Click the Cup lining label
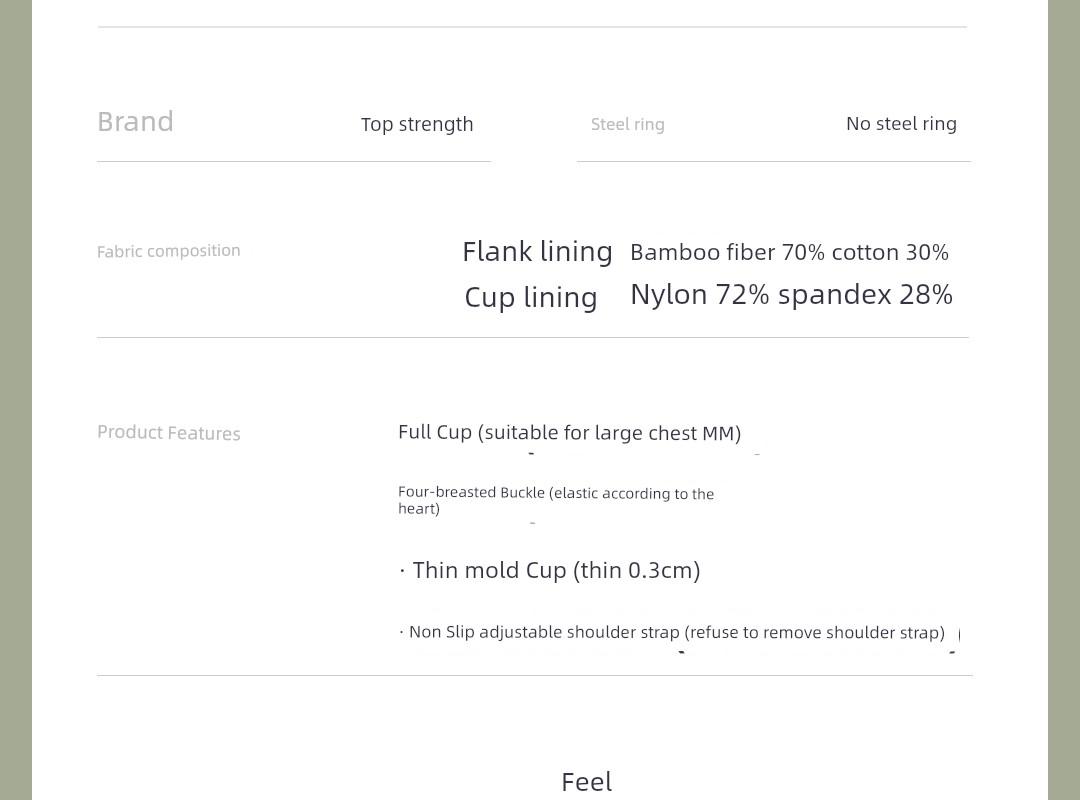This screenshot has width=1080, height=800. tap(530, 298)
